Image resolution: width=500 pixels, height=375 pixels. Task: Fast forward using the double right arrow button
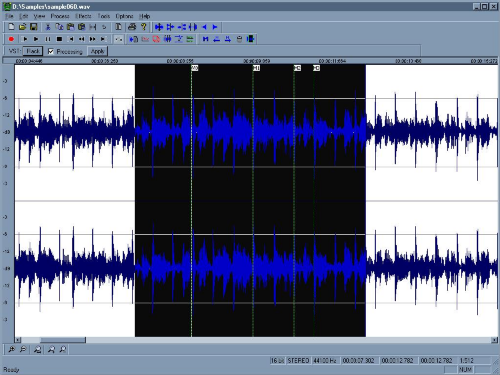[x=92, y=39]
